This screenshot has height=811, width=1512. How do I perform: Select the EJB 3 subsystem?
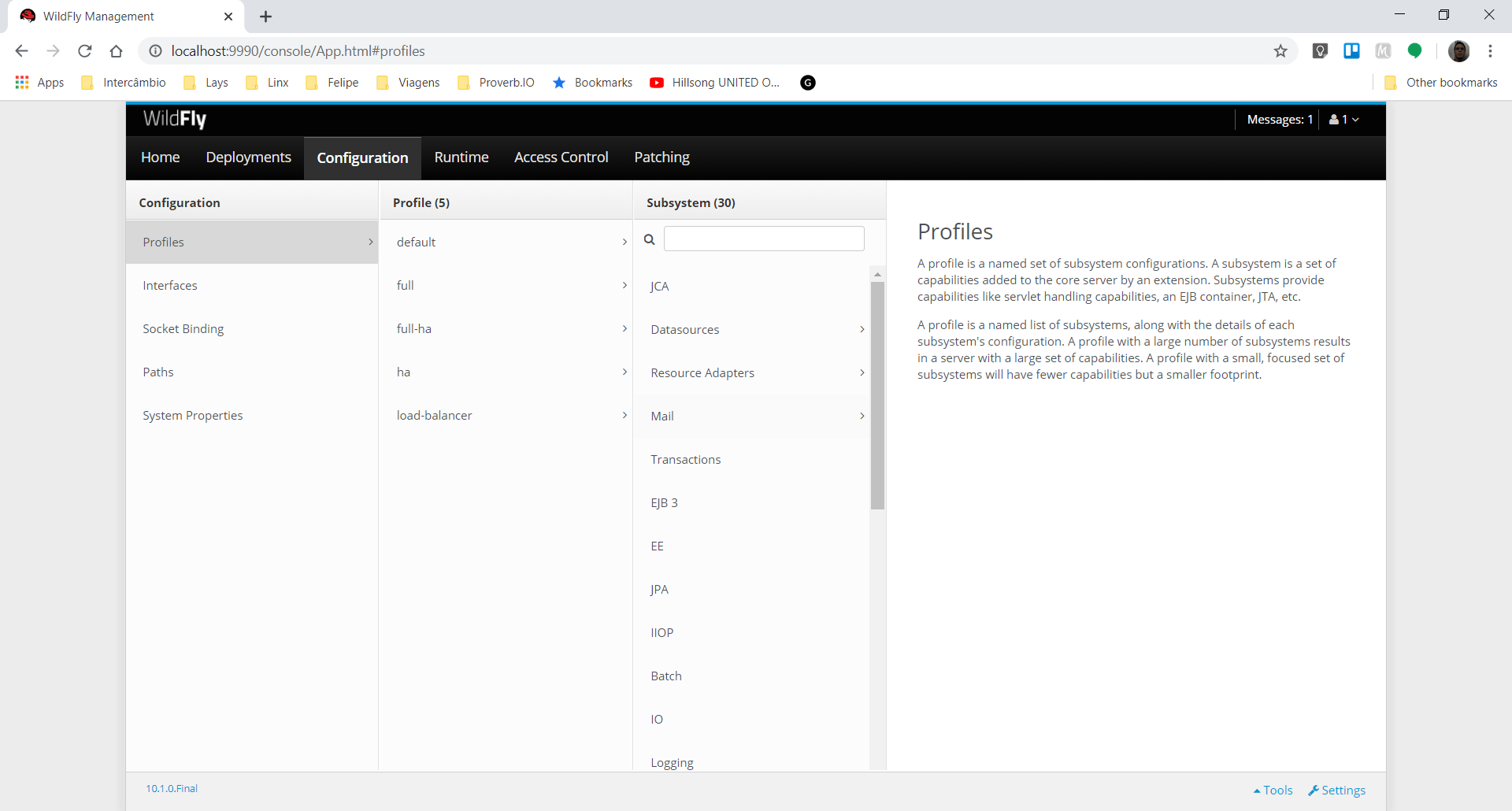point(751,502)
